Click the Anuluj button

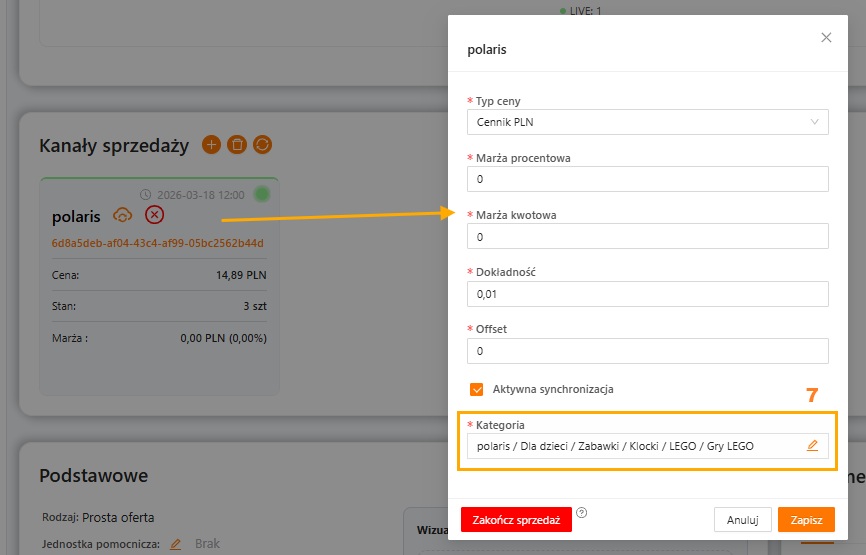(742, 520)
